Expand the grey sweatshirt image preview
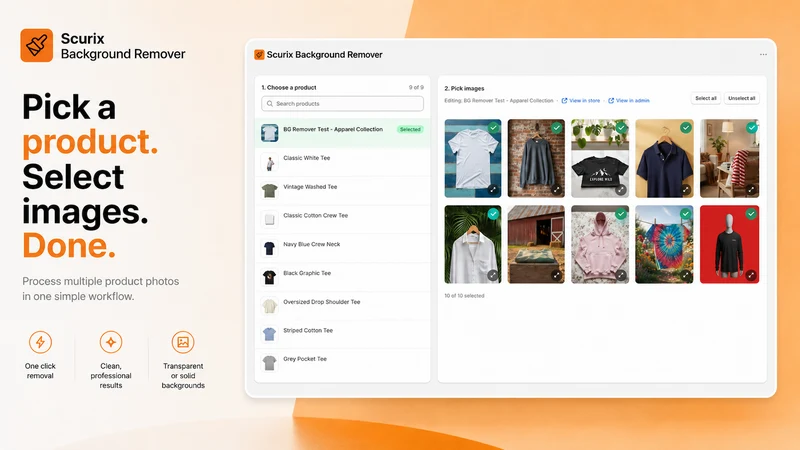This screenshot has height=450, width=800. pyautogui.click(x=556, y=189)
